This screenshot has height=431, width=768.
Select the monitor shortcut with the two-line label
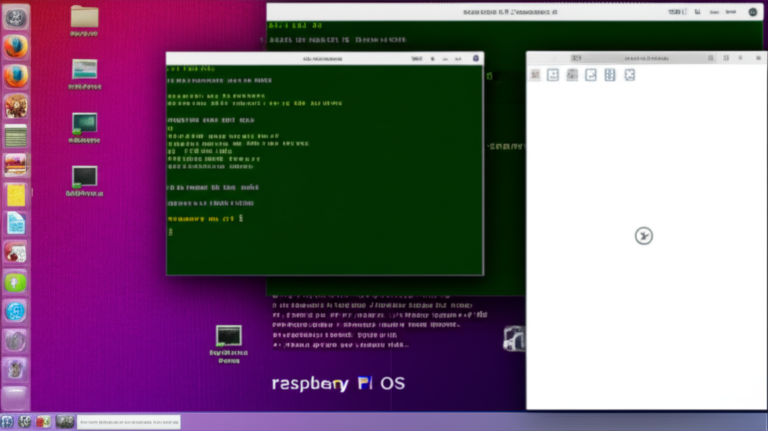tap(229, 337)
